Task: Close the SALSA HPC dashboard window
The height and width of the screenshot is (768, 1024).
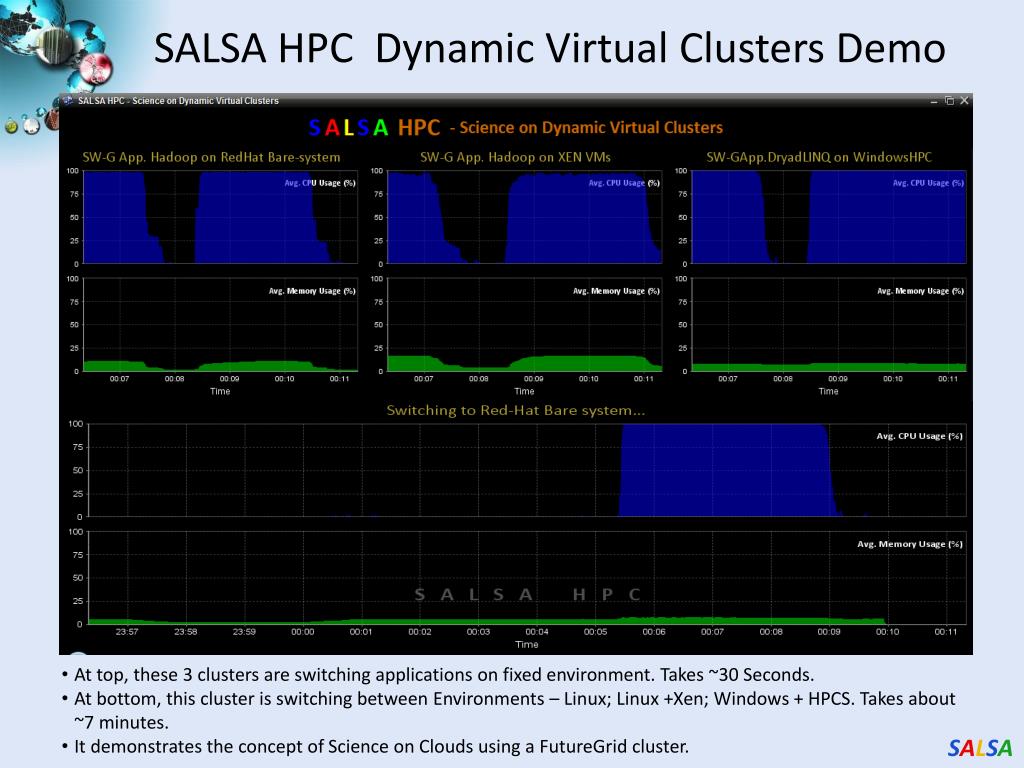Action: click(x=964, y=101)
